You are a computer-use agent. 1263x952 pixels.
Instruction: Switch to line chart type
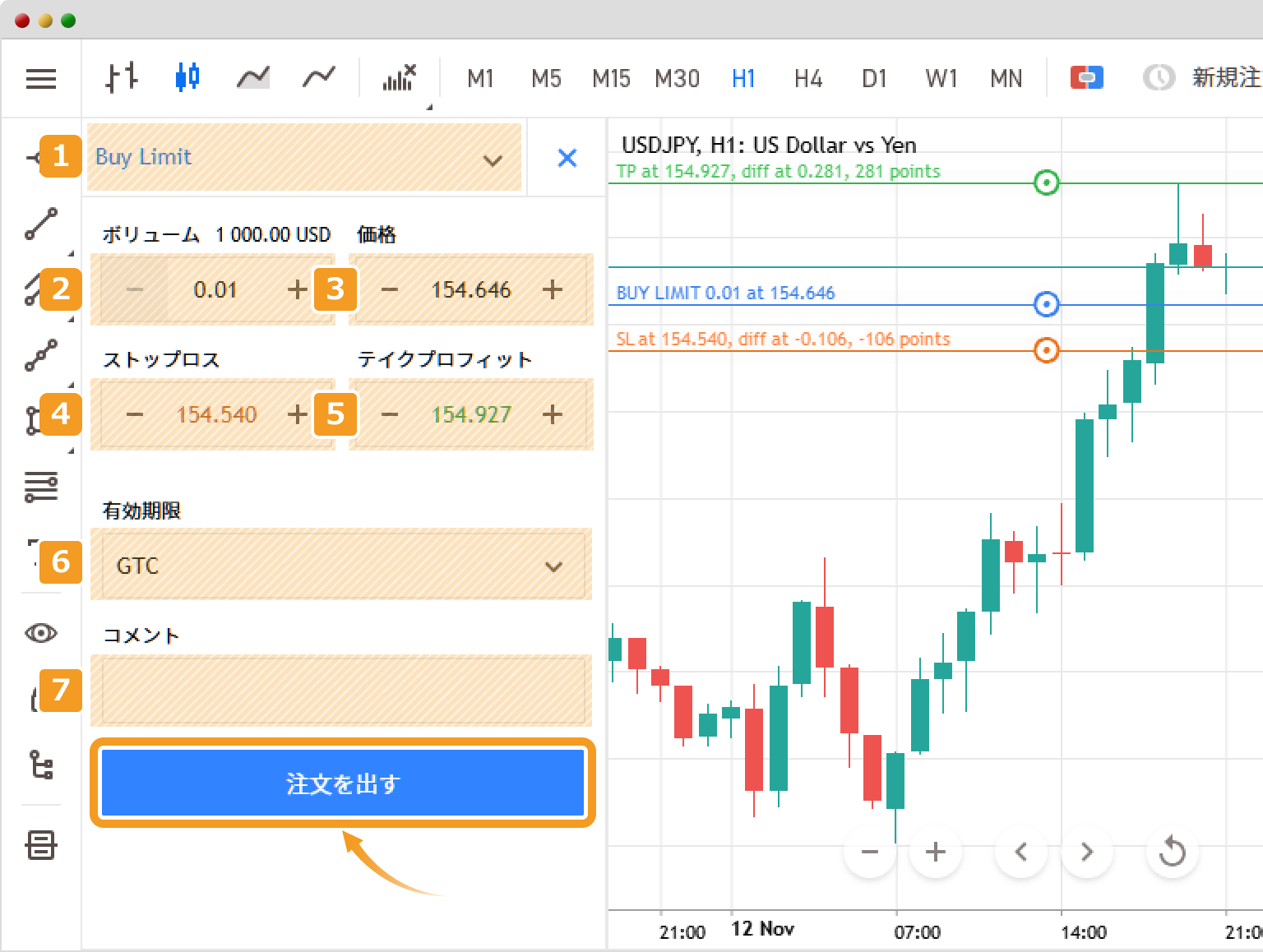coord(319,77)
